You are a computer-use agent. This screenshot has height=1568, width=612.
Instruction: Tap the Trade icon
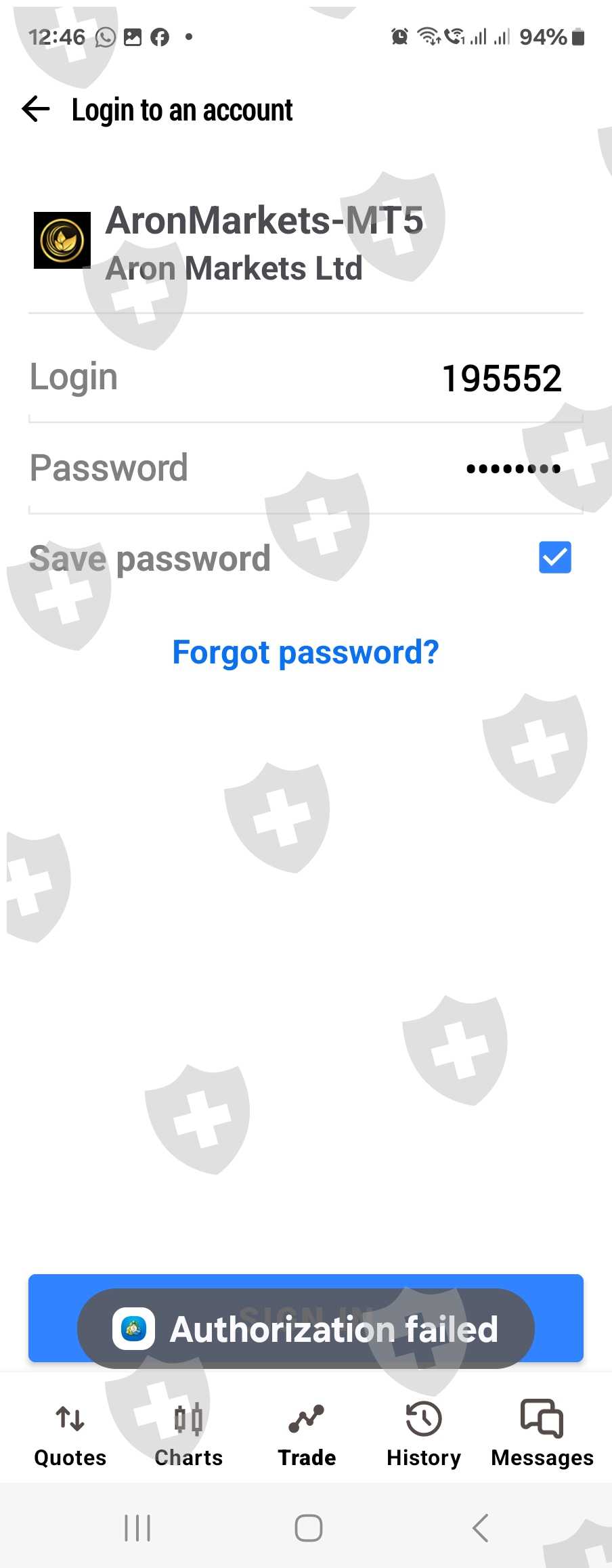pos(307,1419)
